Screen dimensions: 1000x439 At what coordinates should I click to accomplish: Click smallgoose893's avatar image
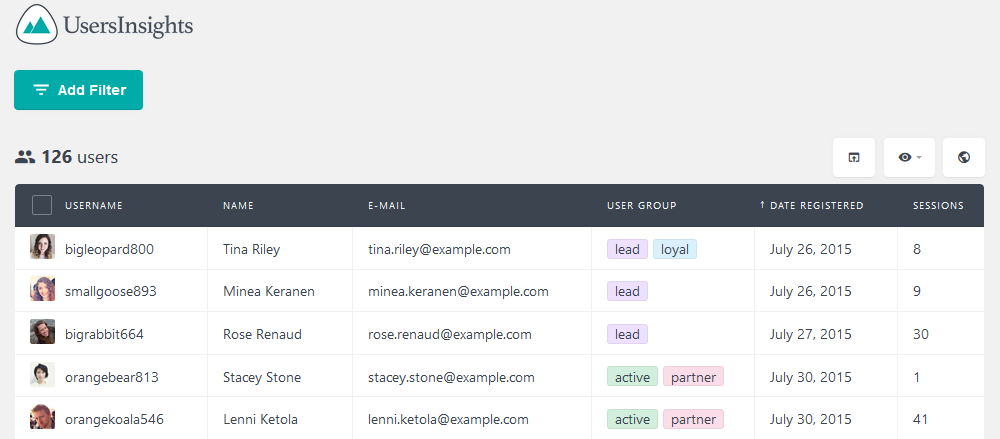pos(42,289)
